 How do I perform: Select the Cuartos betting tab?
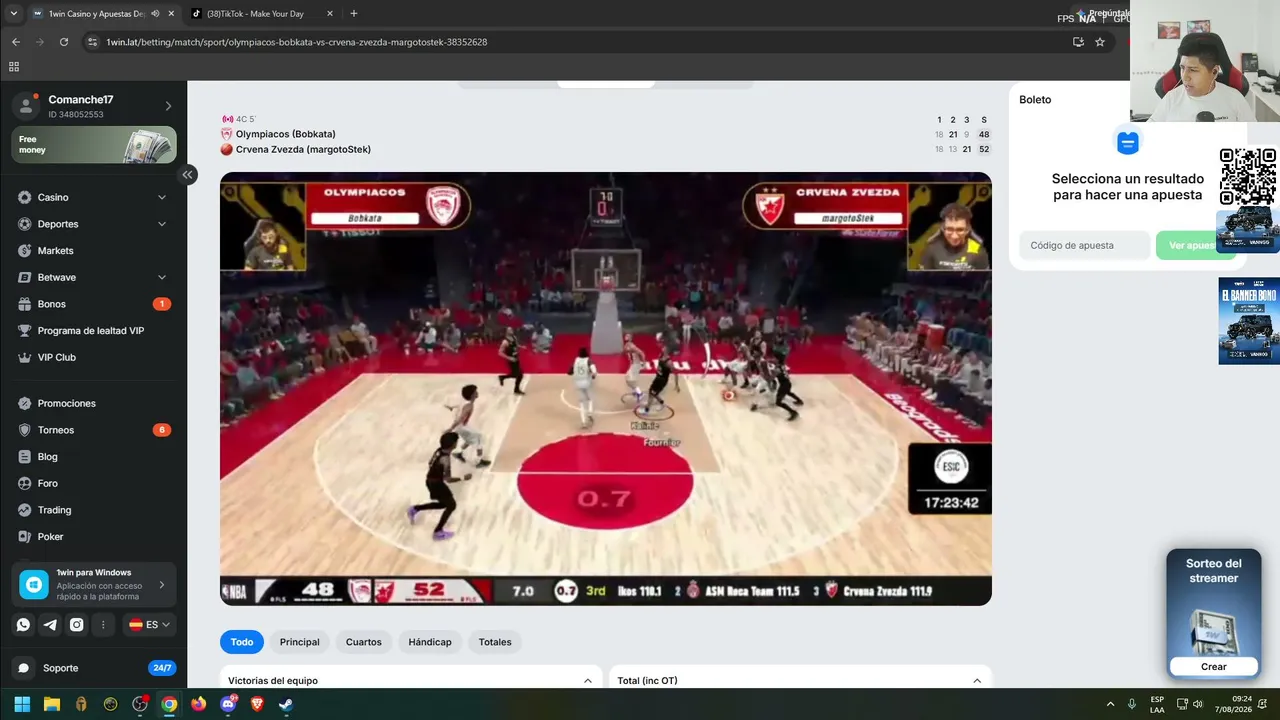click(364, 642)
